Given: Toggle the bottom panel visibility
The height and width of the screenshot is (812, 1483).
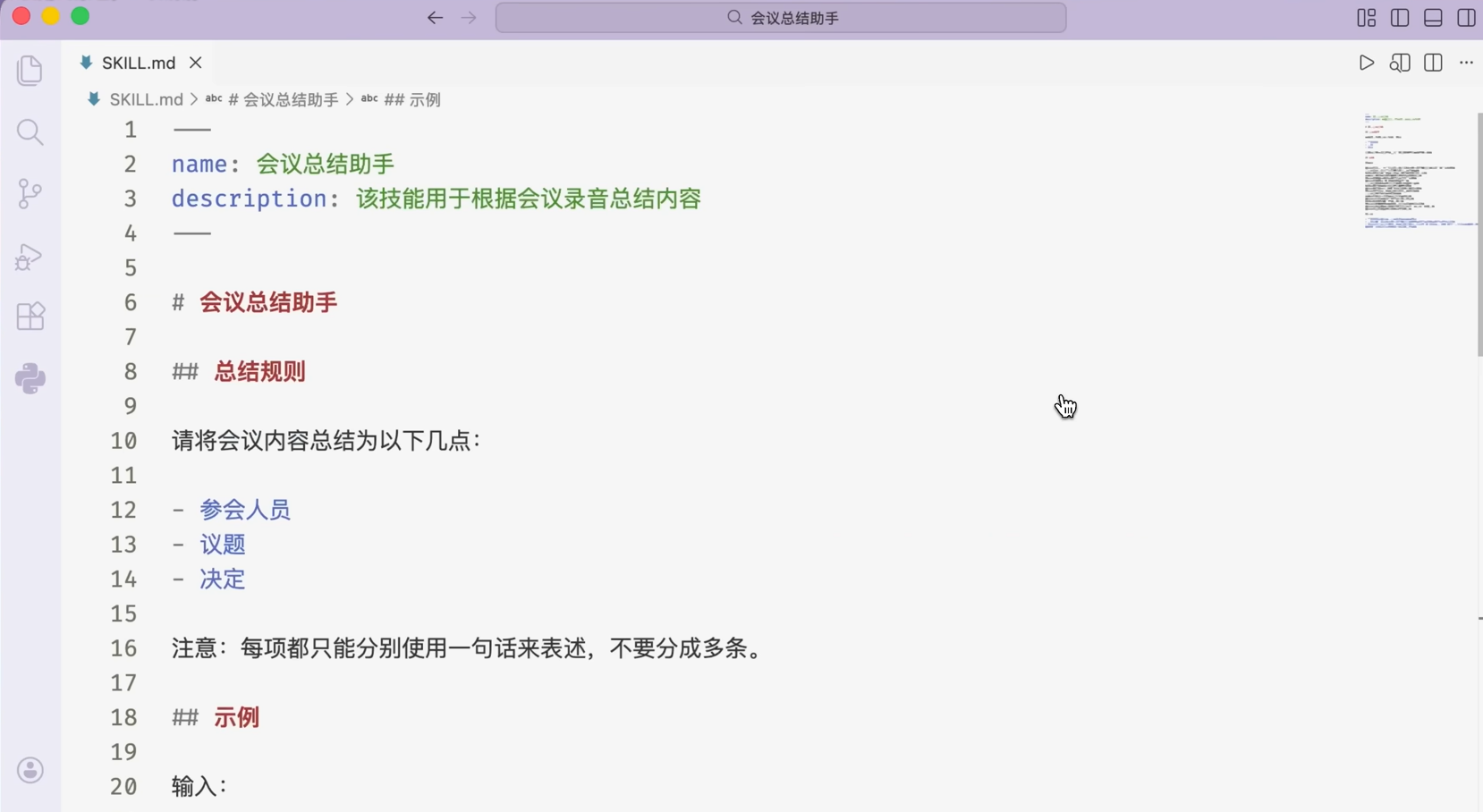Looking at the screenshot, I should [1433, 17].
